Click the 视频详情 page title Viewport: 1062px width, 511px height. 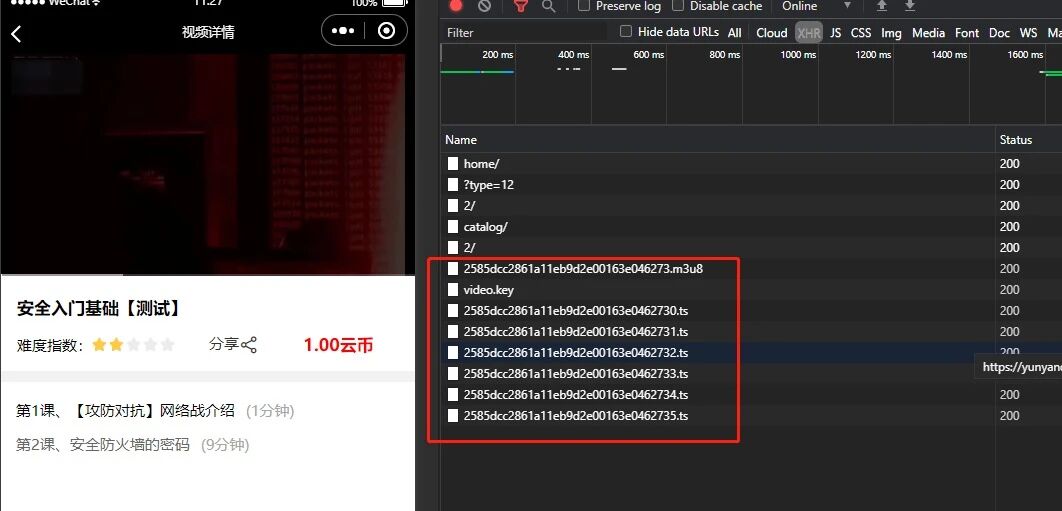click(208, 32)
